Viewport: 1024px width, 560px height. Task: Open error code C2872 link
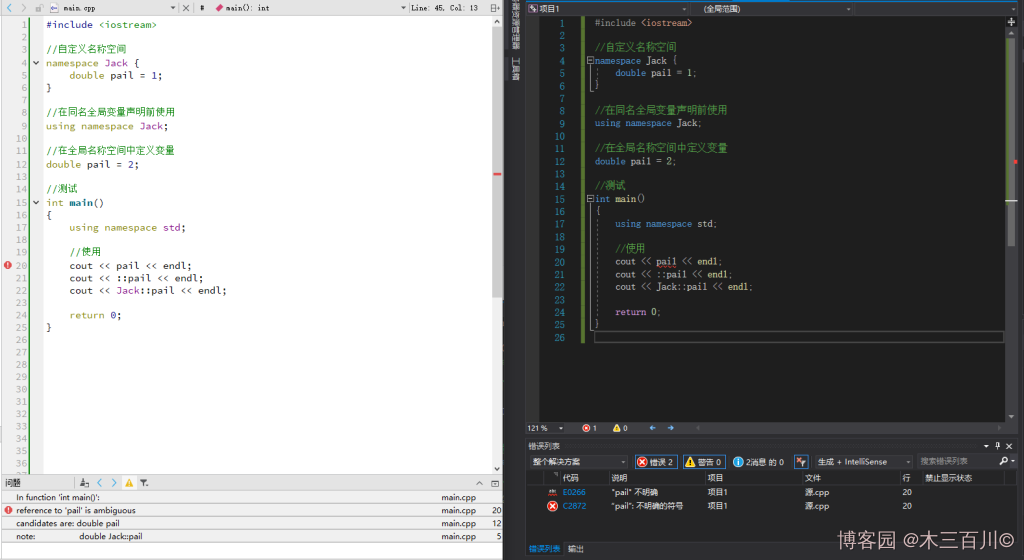click(574, 506)
